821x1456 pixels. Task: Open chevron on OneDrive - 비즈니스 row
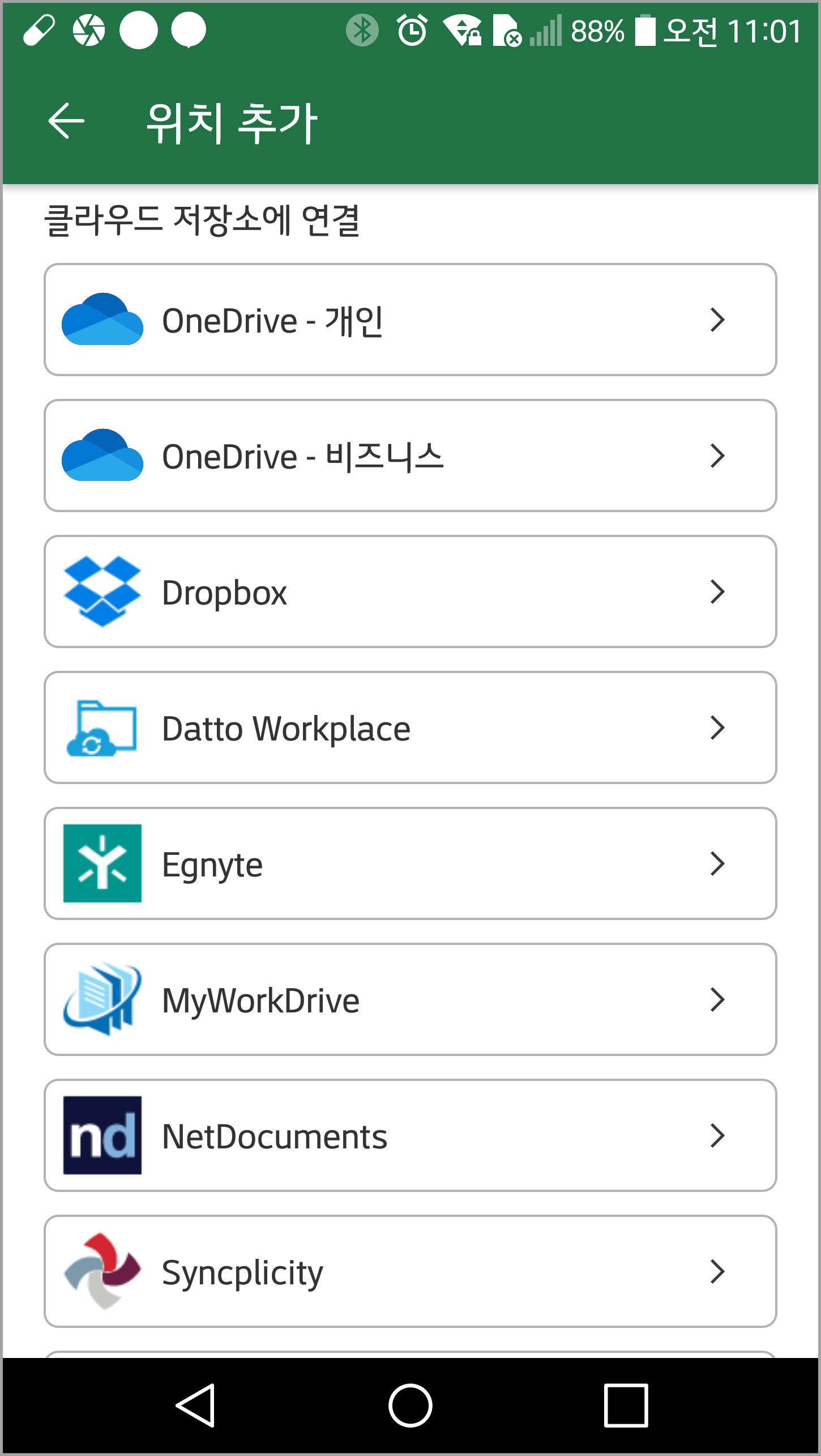pos(717,455)
